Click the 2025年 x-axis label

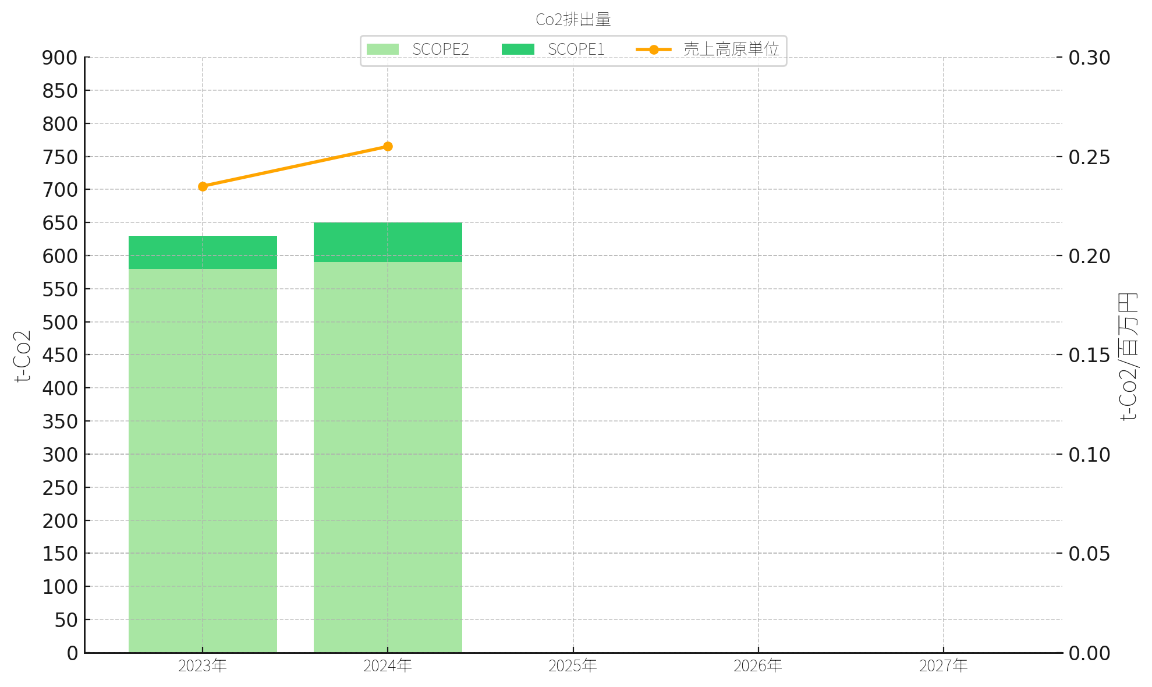point(573,666)
